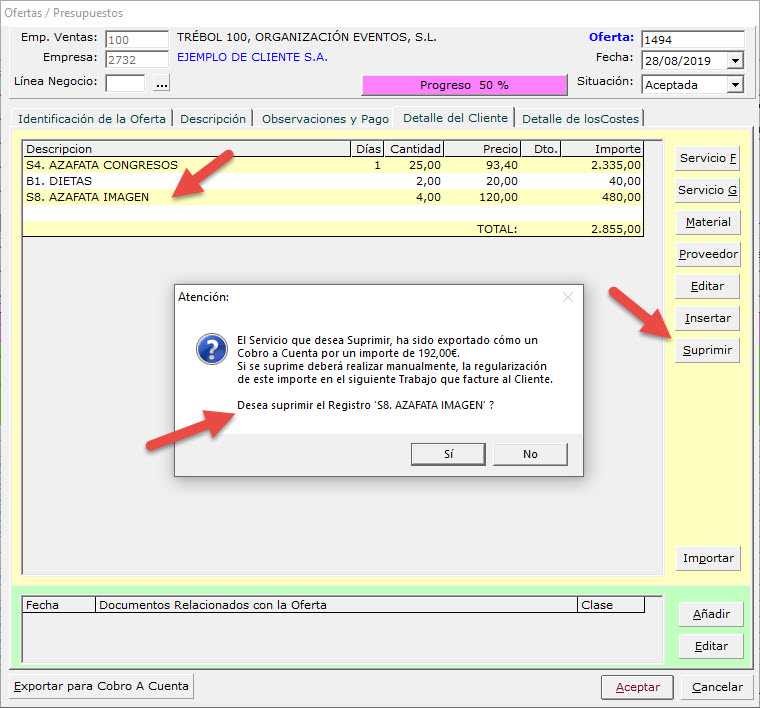Image resolution: width=760 pixels, height=708 pixels.
Task: Open Línea Negocio lookup ellipsis button
Action: pyautogui.click(x=161, y=83)
